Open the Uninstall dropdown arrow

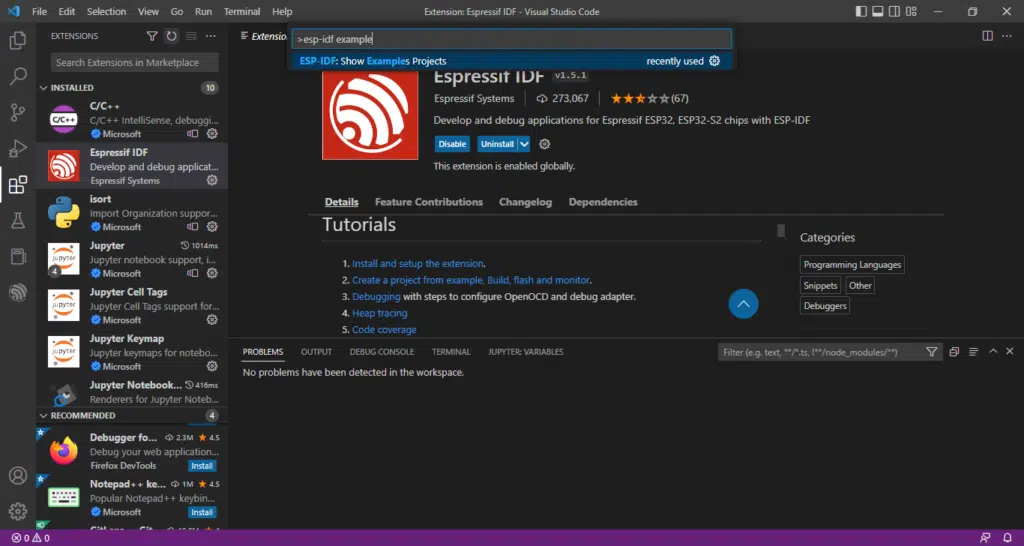pyautogui.click(x=524, y=144)
